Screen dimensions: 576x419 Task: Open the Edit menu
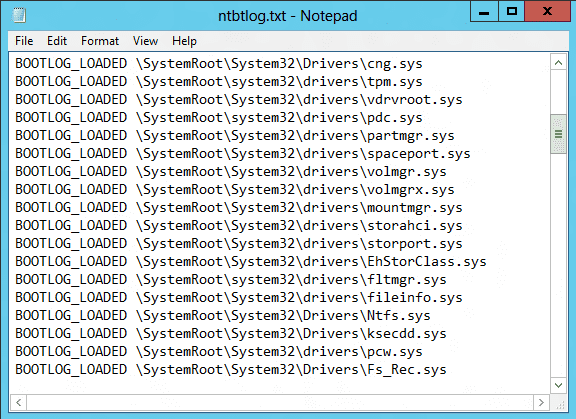57,41
